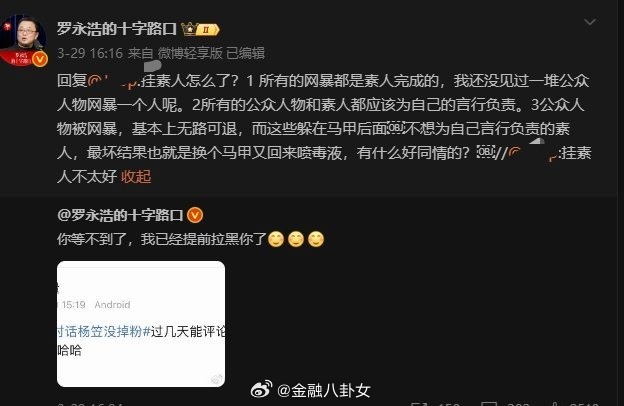This screenshot has width=624, height=406.
Task: Open reposted author @罗永浩的十字路口
Action: 120,215
